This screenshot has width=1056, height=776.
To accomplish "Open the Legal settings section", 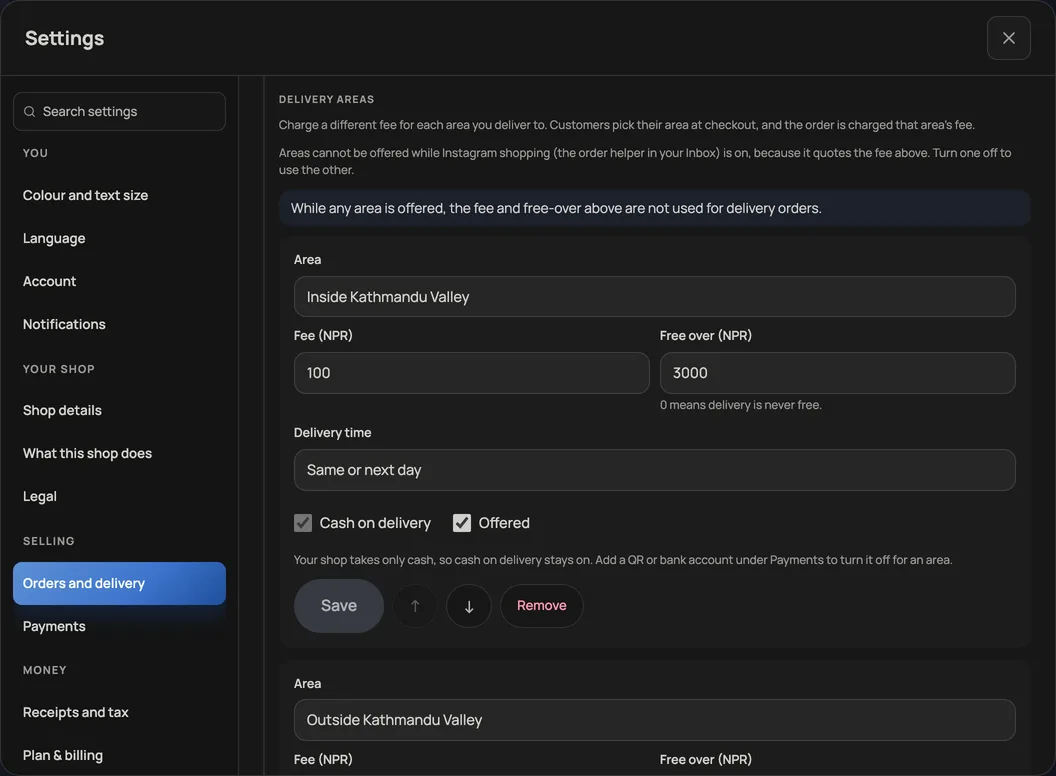I will [119, 496].
